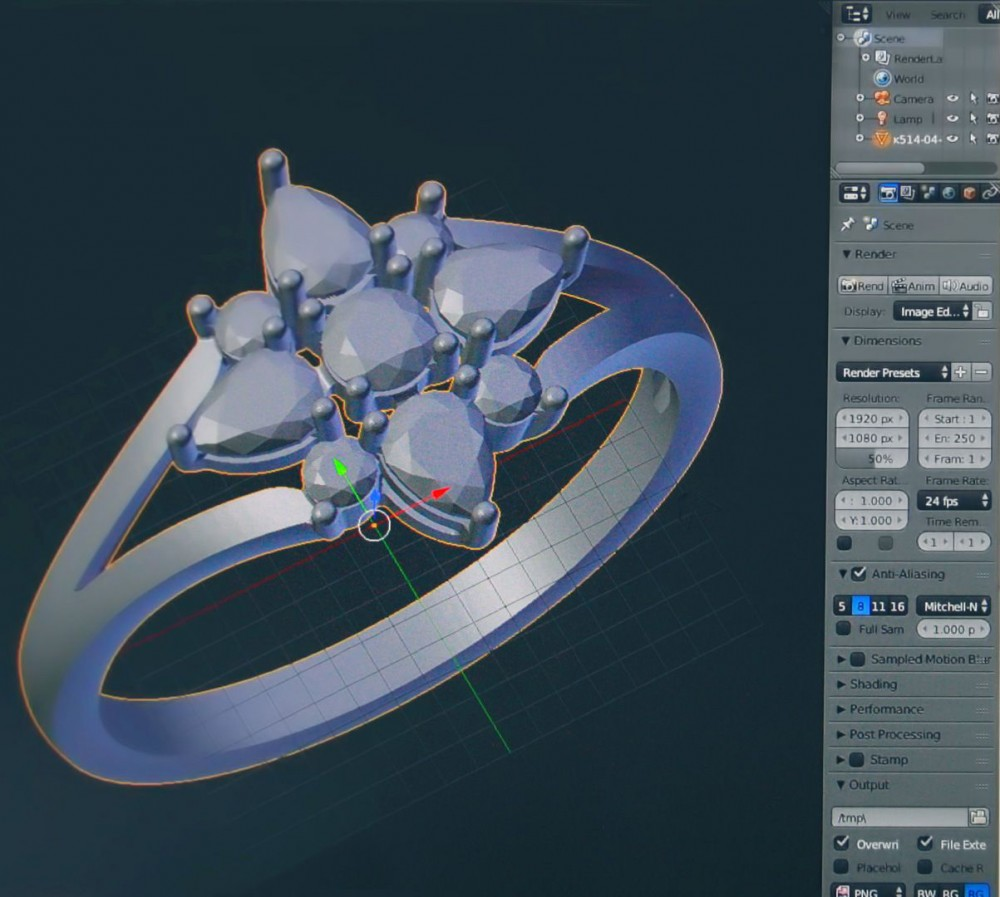Toggle Lamp renderability camera icon

[992, 119]
